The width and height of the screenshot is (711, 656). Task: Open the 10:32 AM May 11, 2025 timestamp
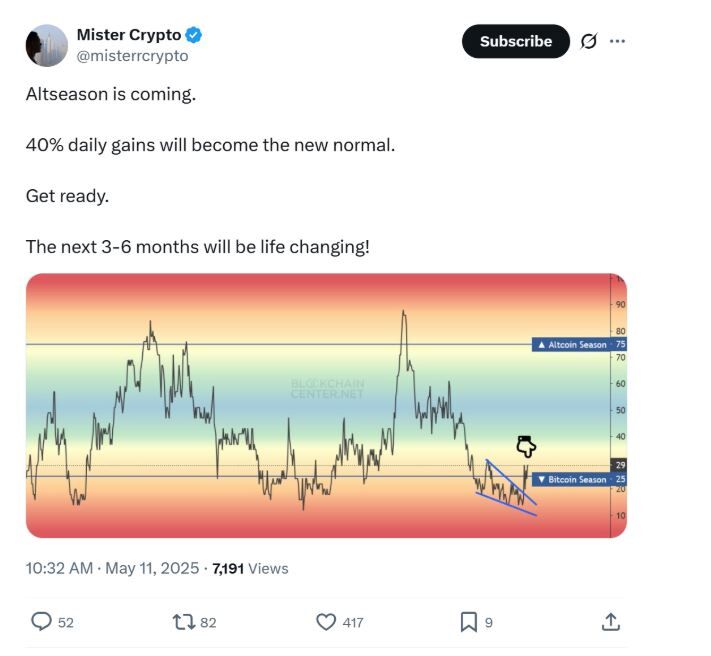point(112,568)
